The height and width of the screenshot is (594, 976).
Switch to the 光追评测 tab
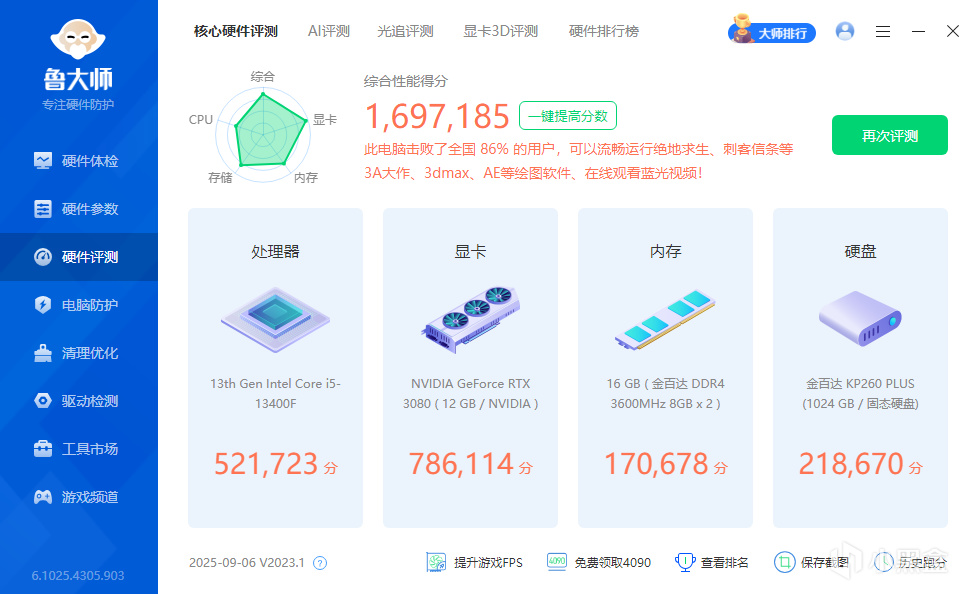point(405,31)
